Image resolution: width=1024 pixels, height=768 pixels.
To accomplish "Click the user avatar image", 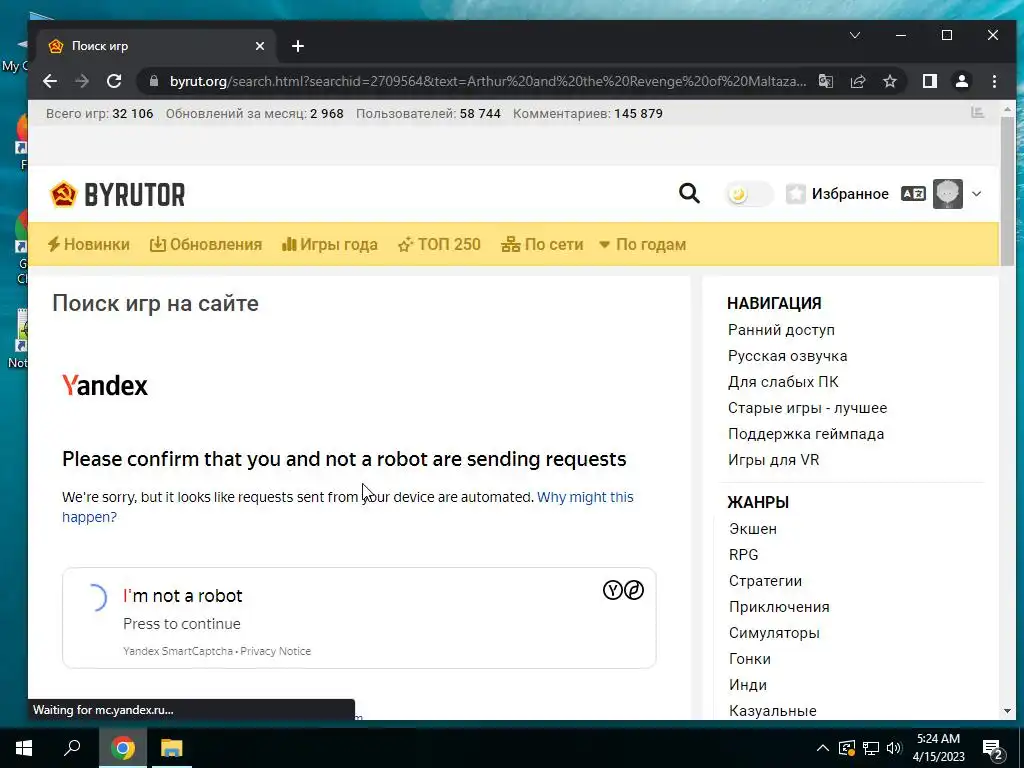I will point(948,194).
